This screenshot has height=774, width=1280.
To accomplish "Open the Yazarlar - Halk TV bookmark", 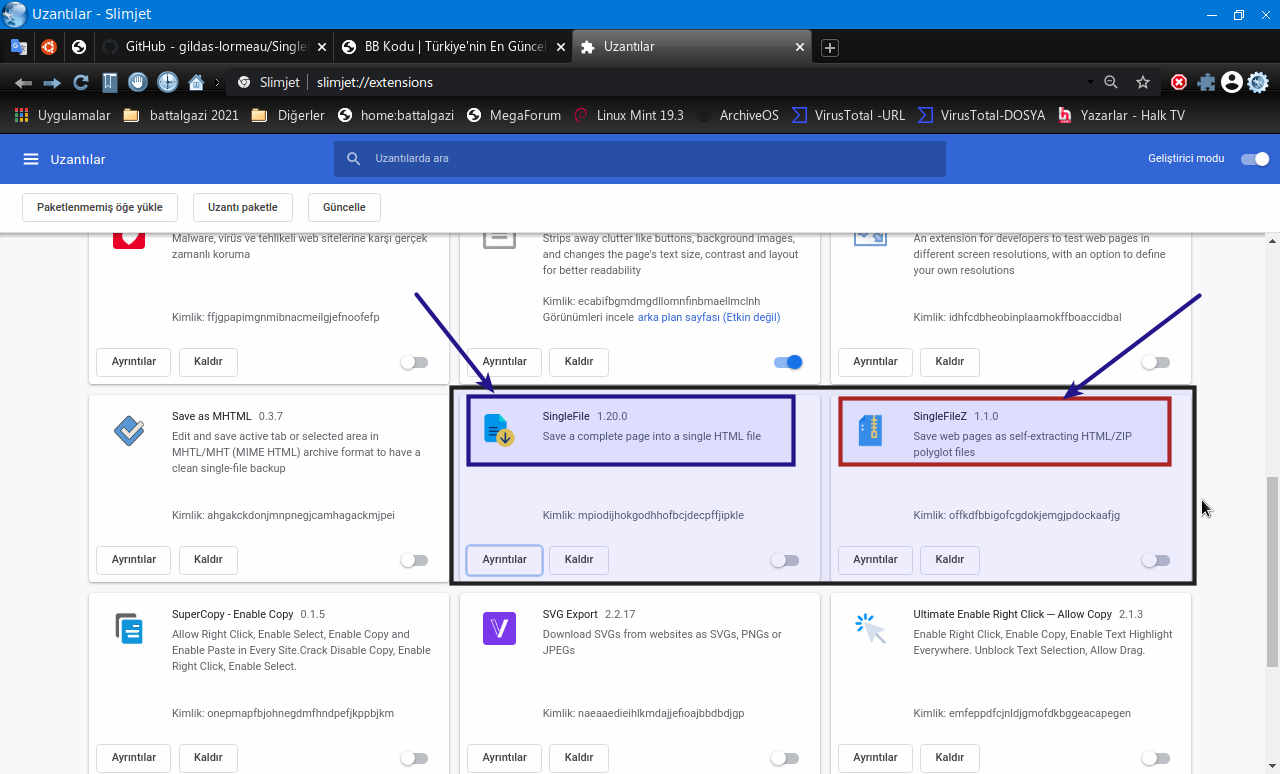I will pyautogui.click(x=1121, y=115).
